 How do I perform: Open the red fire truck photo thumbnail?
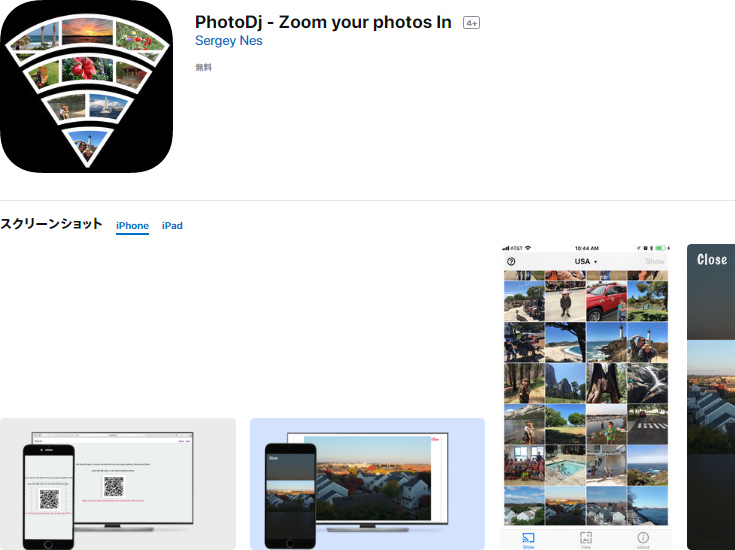tap(606, 301)
